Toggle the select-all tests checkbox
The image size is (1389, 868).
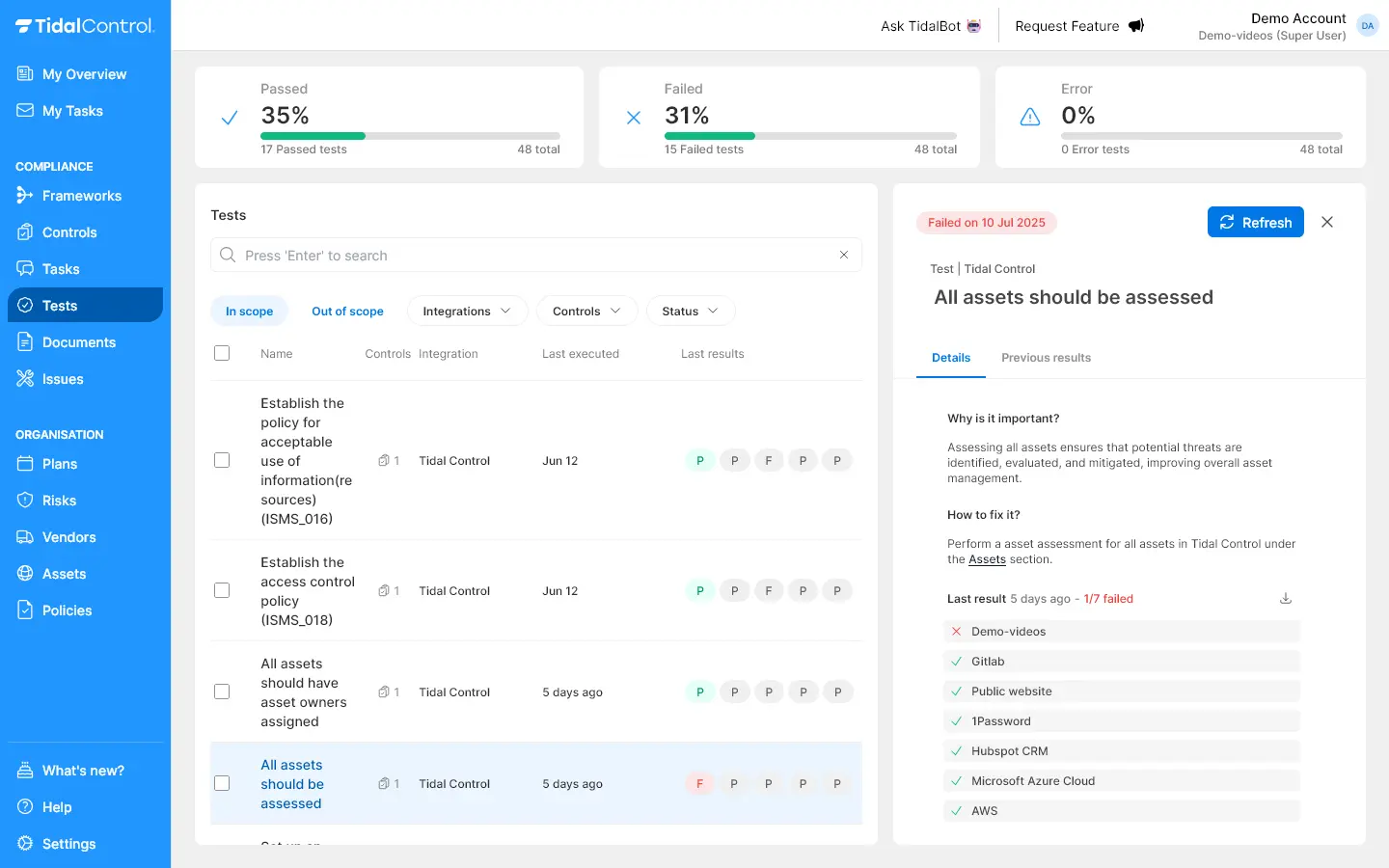(x=222, y=354)
